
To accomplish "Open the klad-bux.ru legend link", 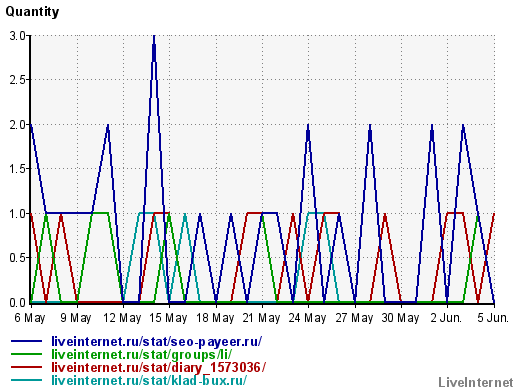I will coord(149,380).
